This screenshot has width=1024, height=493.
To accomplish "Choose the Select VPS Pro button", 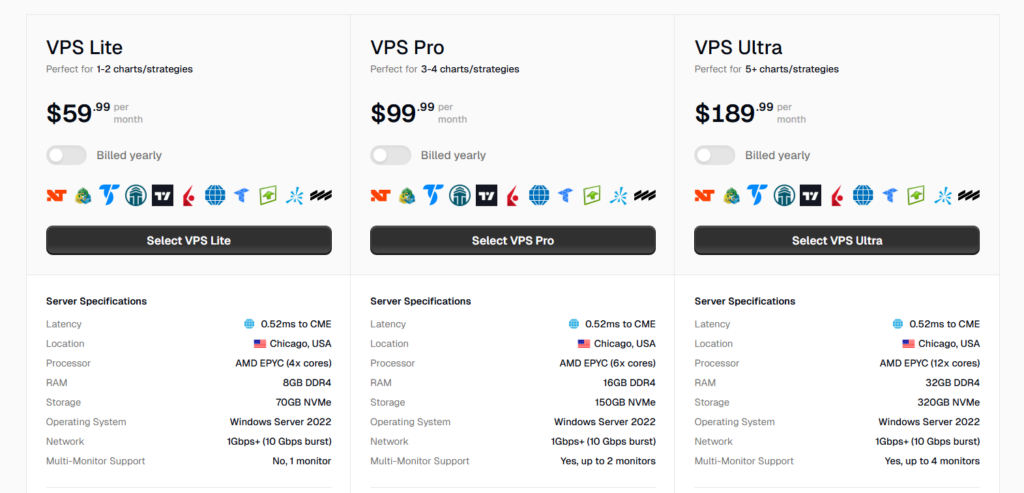I will [x=513, y=240].
